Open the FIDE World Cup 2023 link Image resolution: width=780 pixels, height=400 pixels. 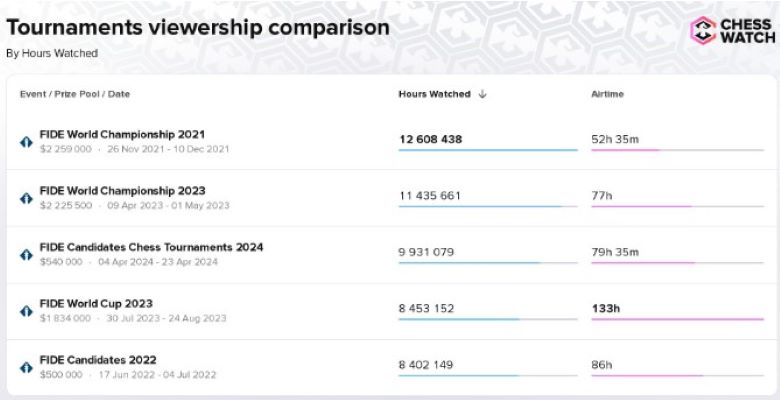point(96,303)
